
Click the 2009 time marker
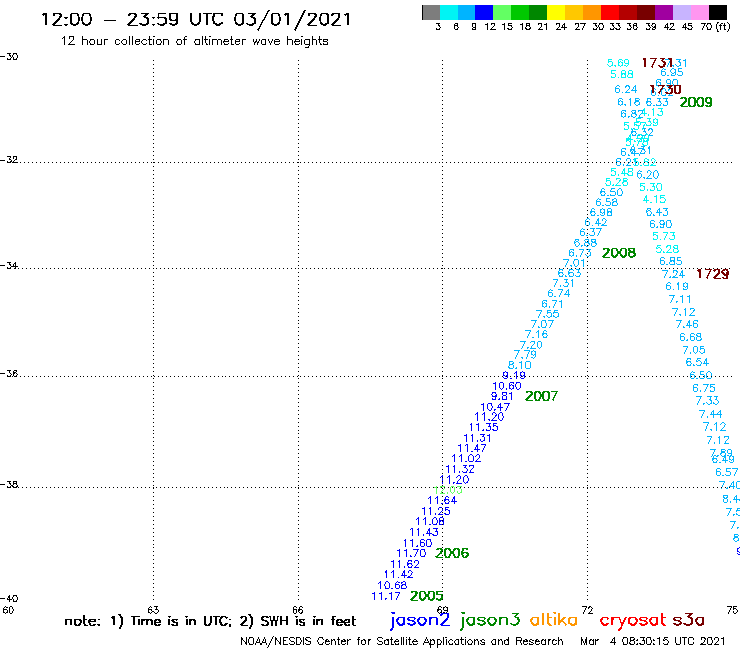(696, 102)
